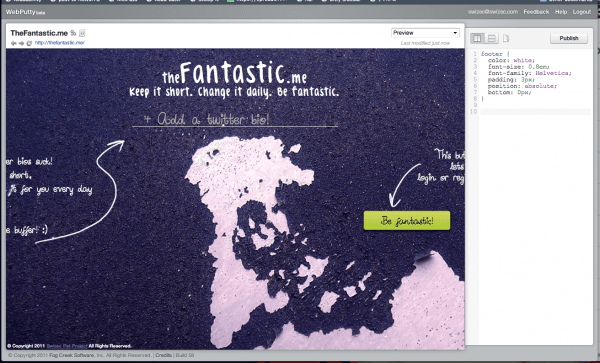Click the link icon beside TheFantastic.me title
Viewport: 600px width, 363px height.
(73, 33)
